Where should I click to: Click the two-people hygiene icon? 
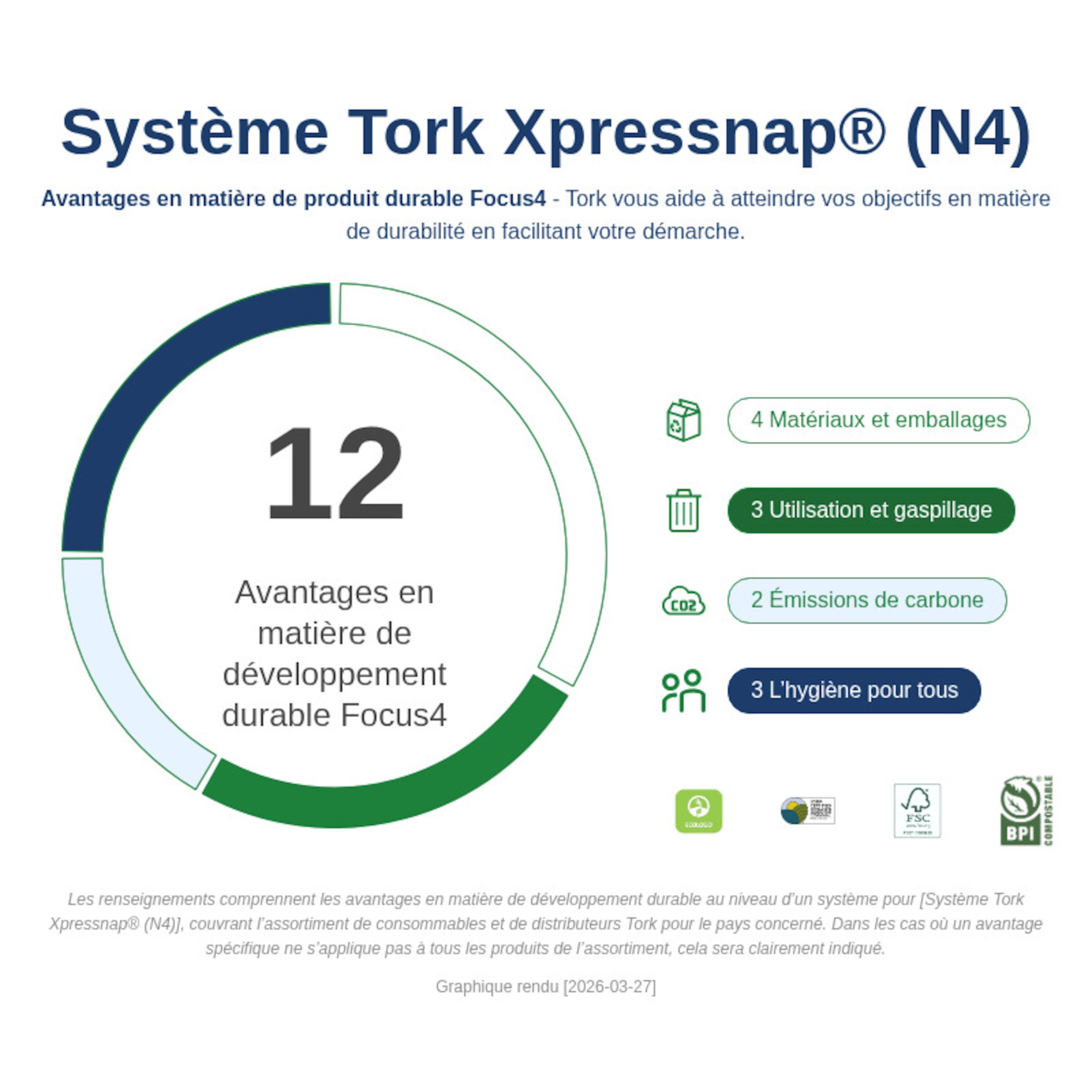[x=684, y=691]
